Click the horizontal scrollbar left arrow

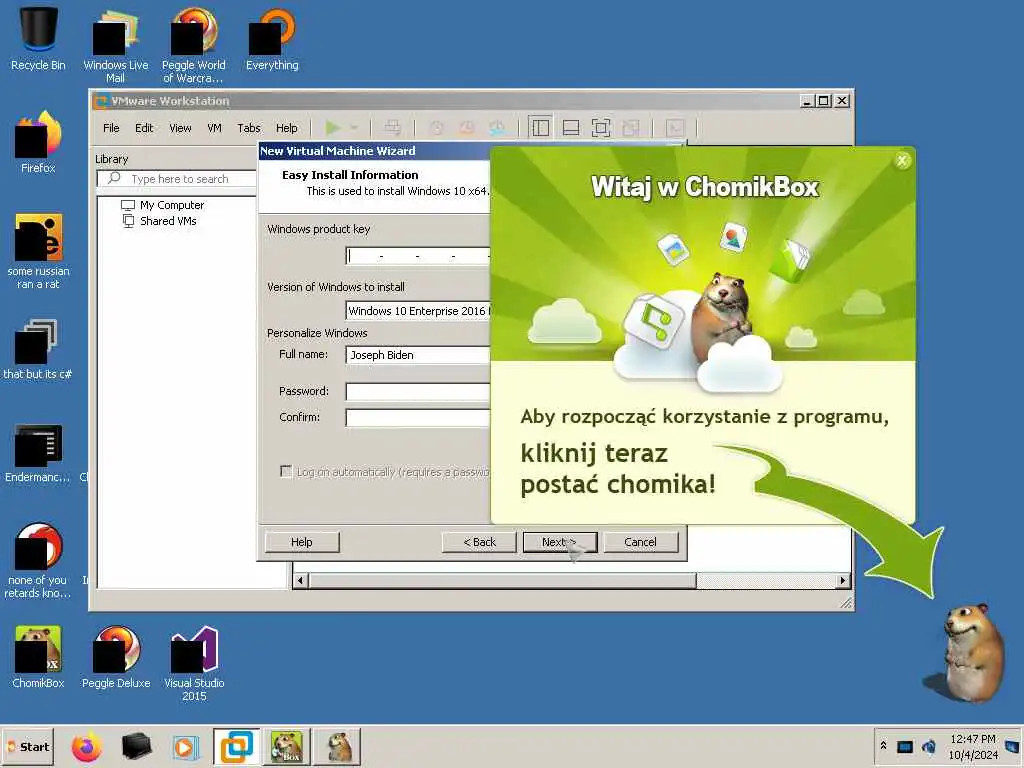tap(300, 580)
